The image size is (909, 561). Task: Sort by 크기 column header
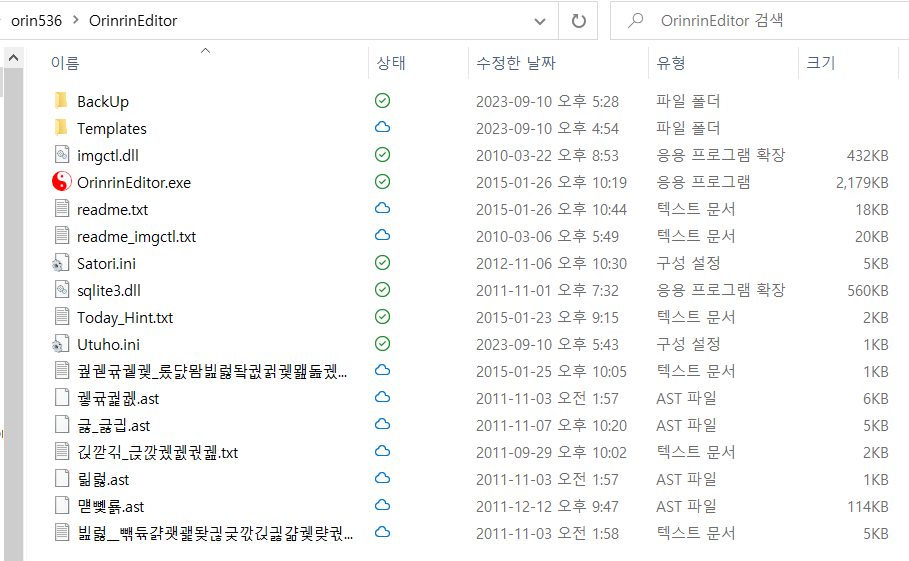pos(820,63)
